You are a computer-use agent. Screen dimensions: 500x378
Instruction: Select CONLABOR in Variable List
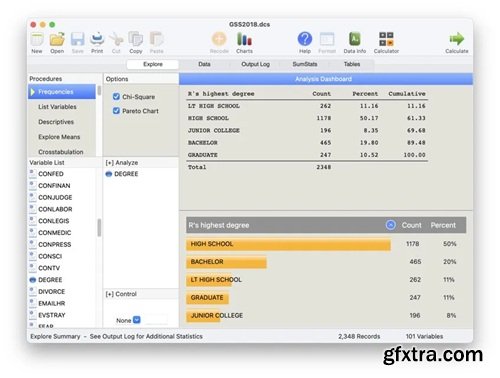point(55,209)
